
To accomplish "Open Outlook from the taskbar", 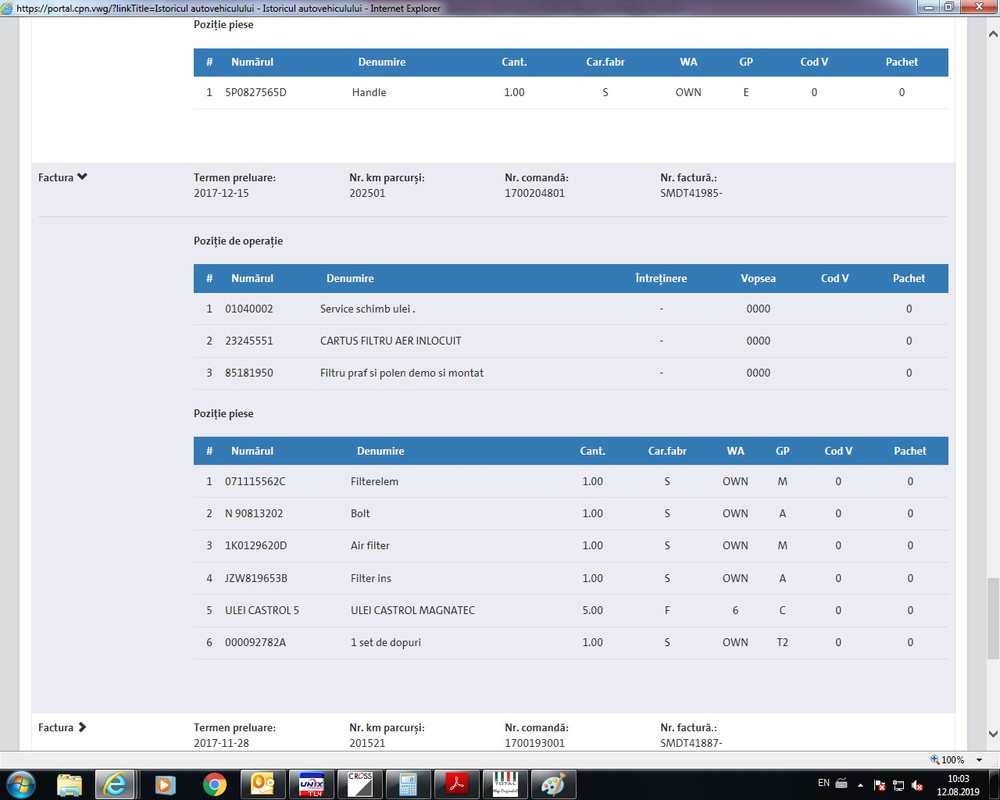I will (263, 784).
